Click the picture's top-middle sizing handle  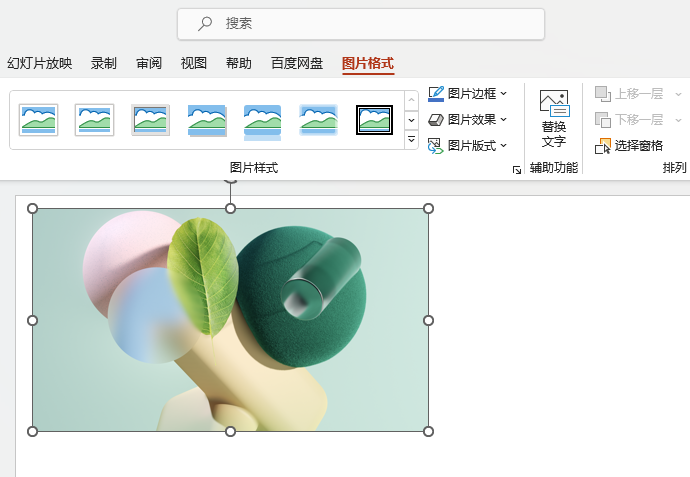230,209
